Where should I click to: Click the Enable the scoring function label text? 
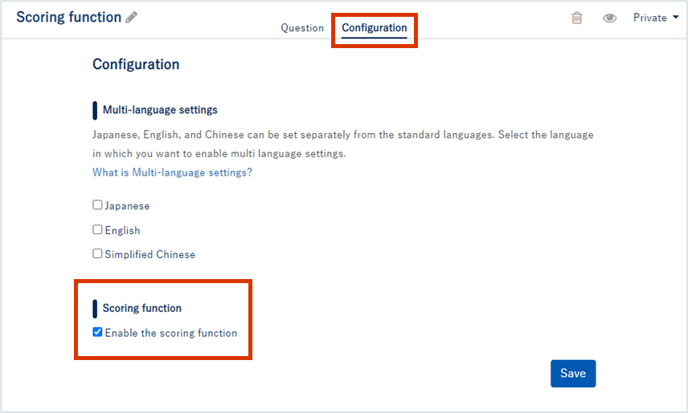pyautogui.click(x=171, y=333)
